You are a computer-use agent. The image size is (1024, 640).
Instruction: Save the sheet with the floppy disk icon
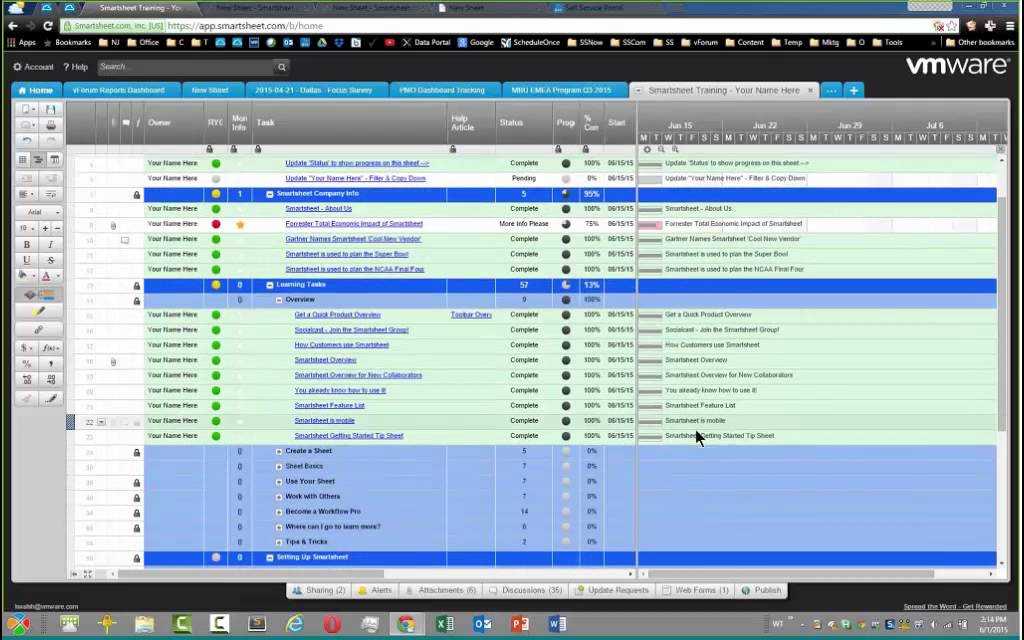(x=51, y=109)
